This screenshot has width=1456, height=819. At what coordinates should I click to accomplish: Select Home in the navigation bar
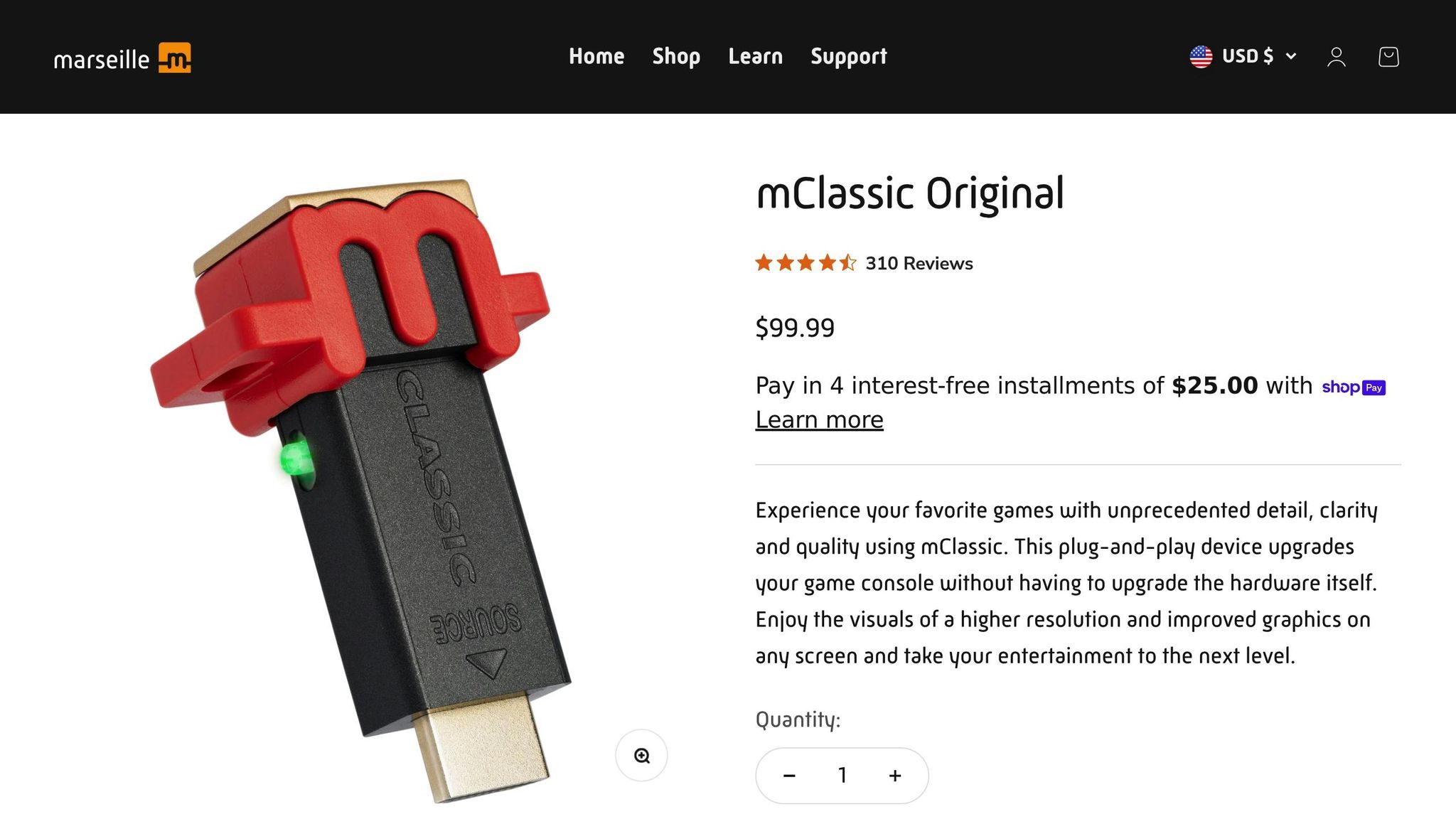[596, 57]
